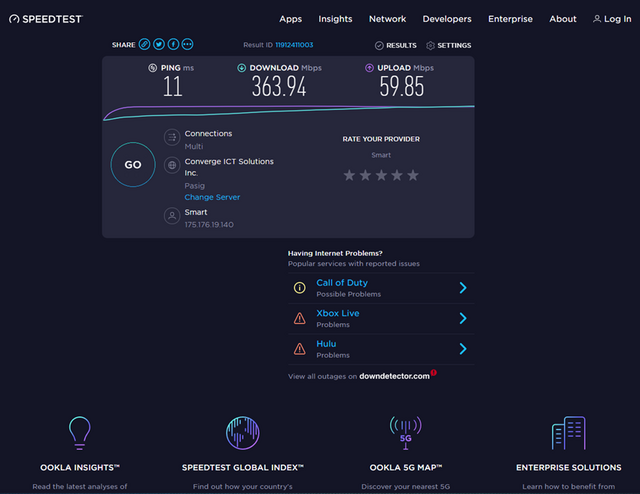
Task: Click the Xbox Live warning icon
Action: 300,318
